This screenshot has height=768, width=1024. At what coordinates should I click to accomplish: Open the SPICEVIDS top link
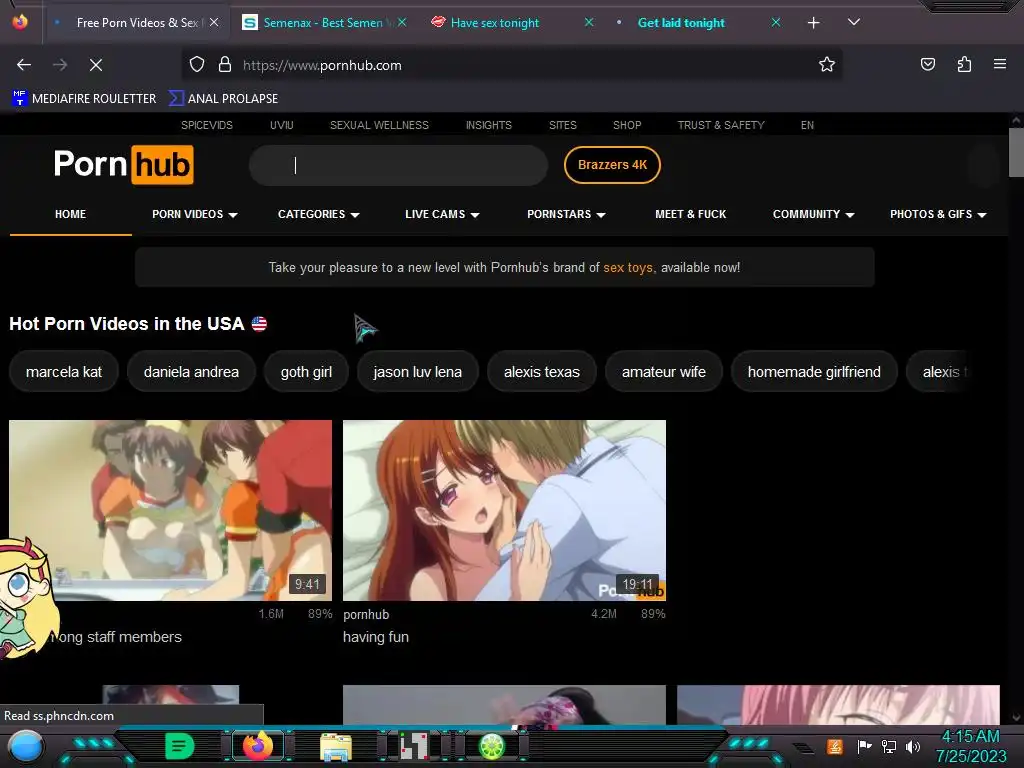206,125
